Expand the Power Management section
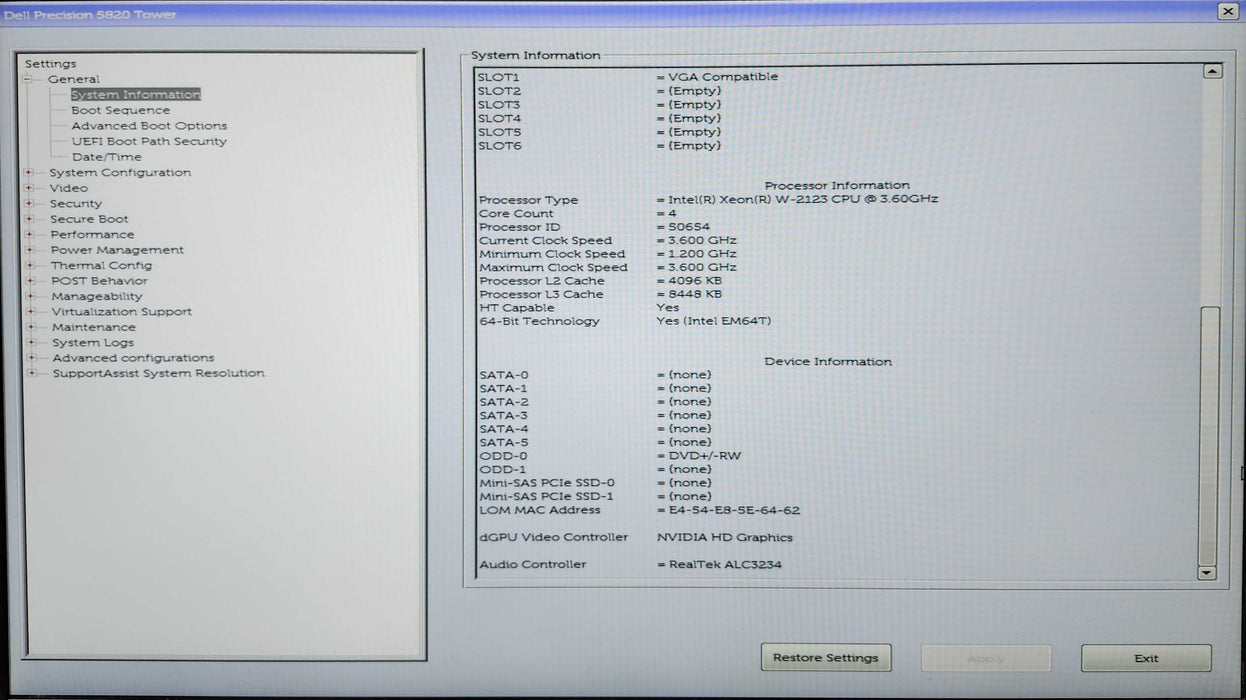Screen dimensions: 1246x700 point(31,249)
